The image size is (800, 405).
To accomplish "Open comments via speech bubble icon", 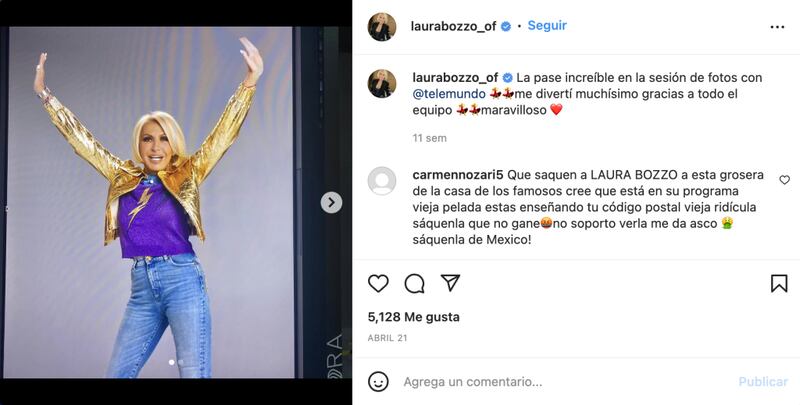I will coord(414,283).
